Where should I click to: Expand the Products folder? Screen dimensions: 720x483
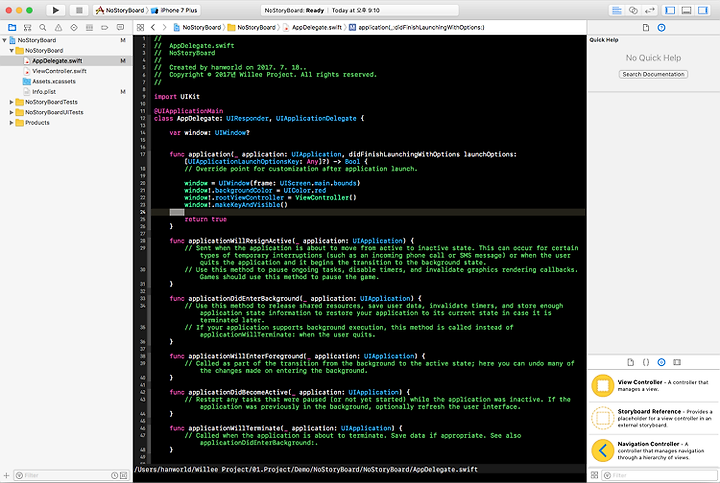11,123
